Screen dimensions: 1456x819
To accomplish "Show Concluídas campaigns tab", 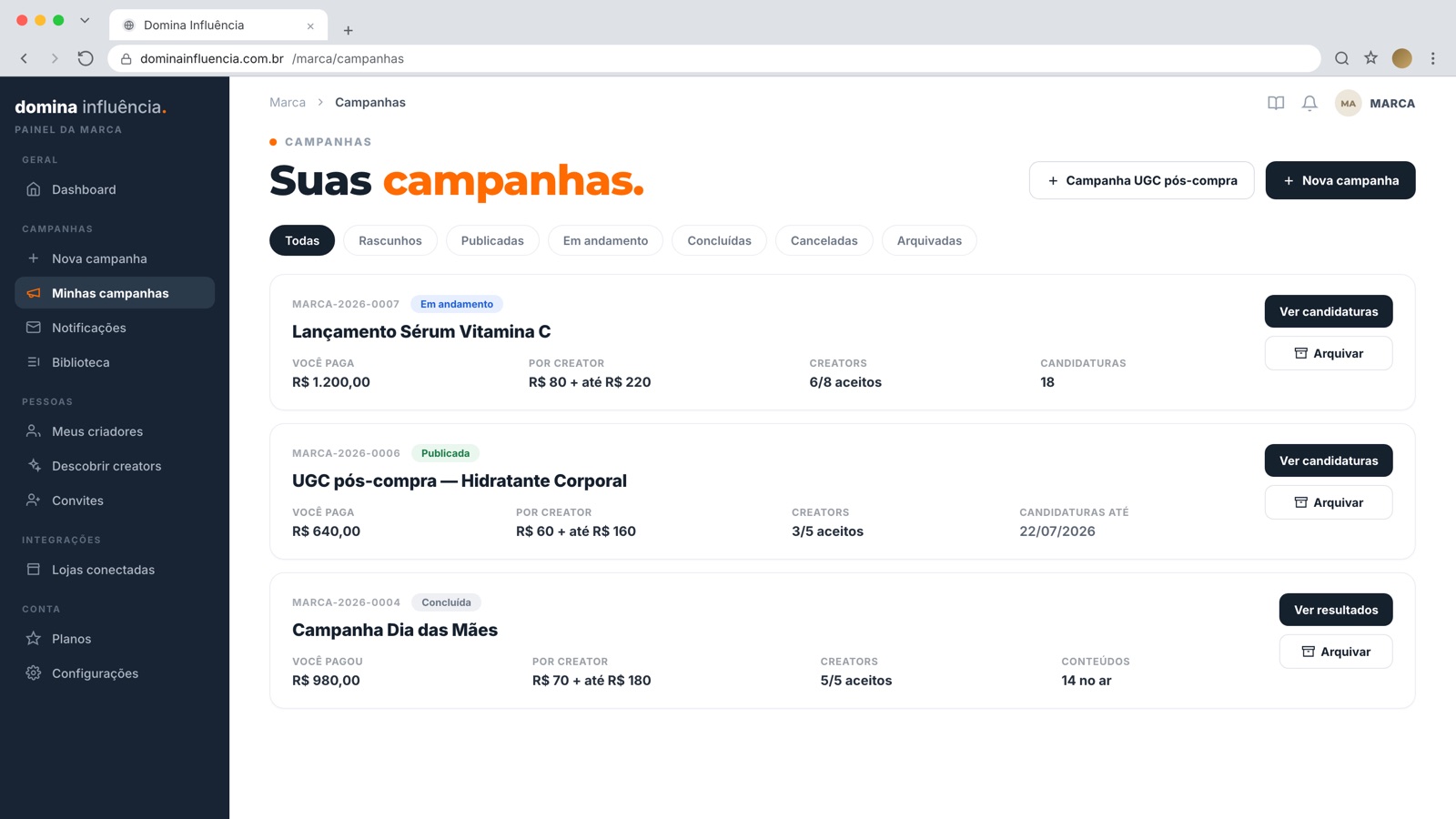I will point(719,240).
